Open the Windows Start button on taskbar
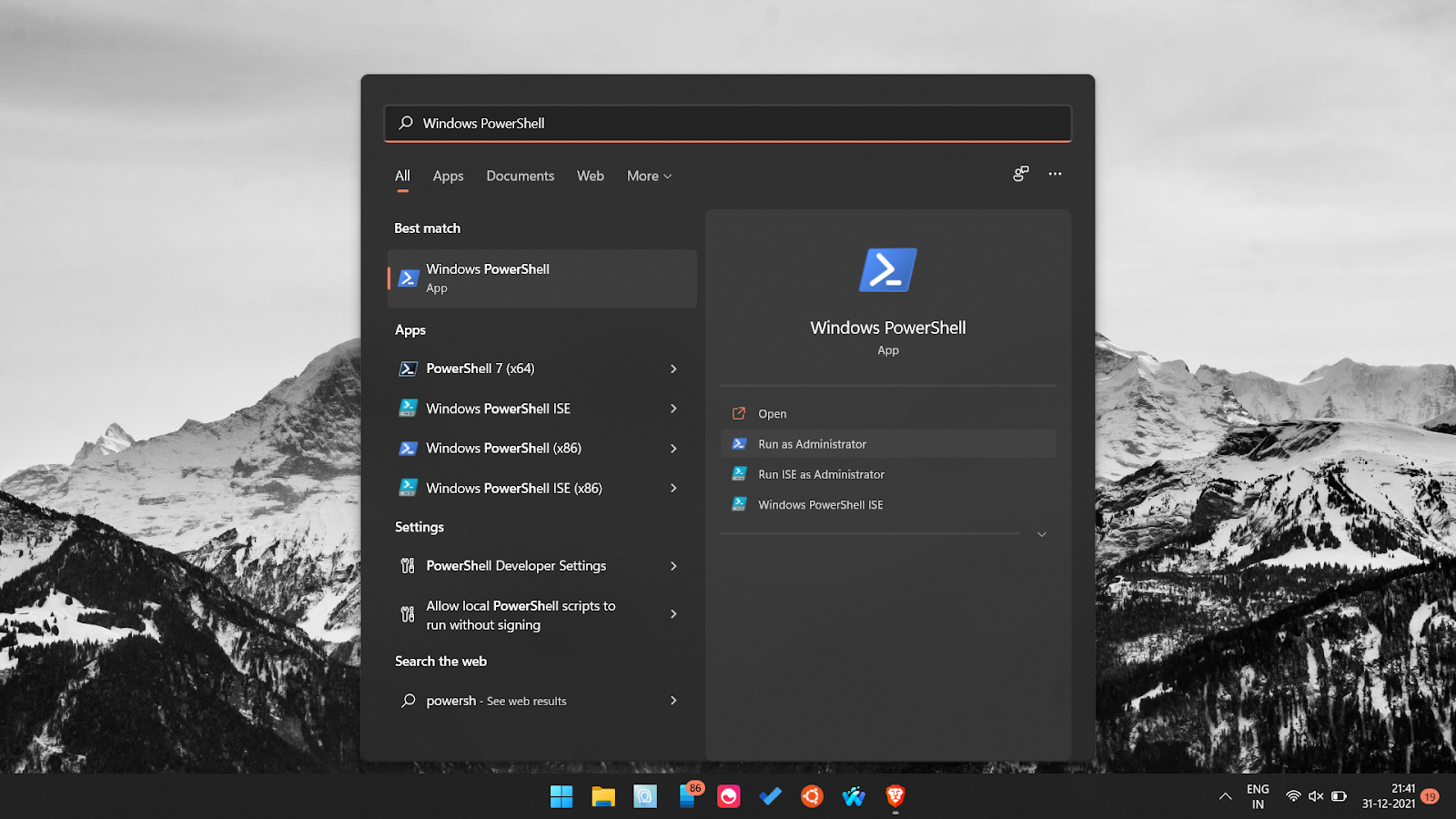The height and width of the screenshot is (819, 1456). click(561, 797)
